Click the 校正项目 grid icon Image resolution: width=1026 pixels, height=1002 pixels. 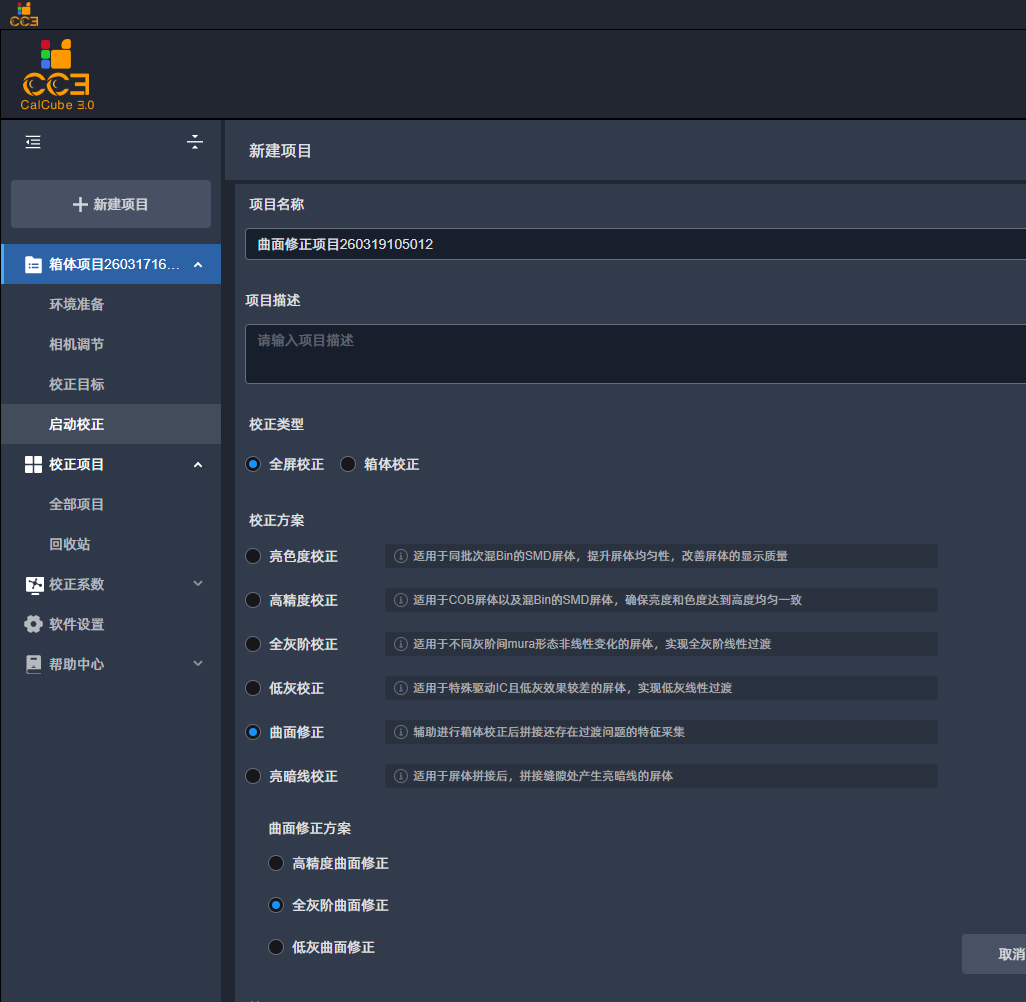(x=33, y=465)
